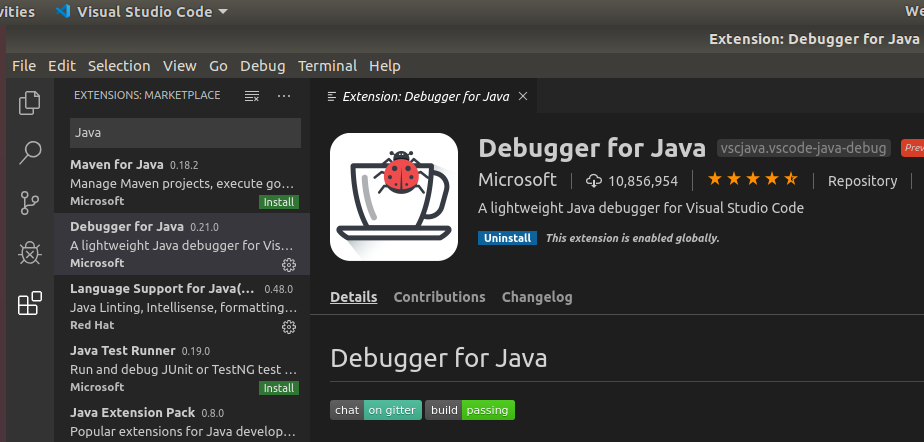The height and width of the screenshot is (442, 924).
Task: Click the vscjava.vscode-java-debug identifier
Action: click(x=804, y=148)
